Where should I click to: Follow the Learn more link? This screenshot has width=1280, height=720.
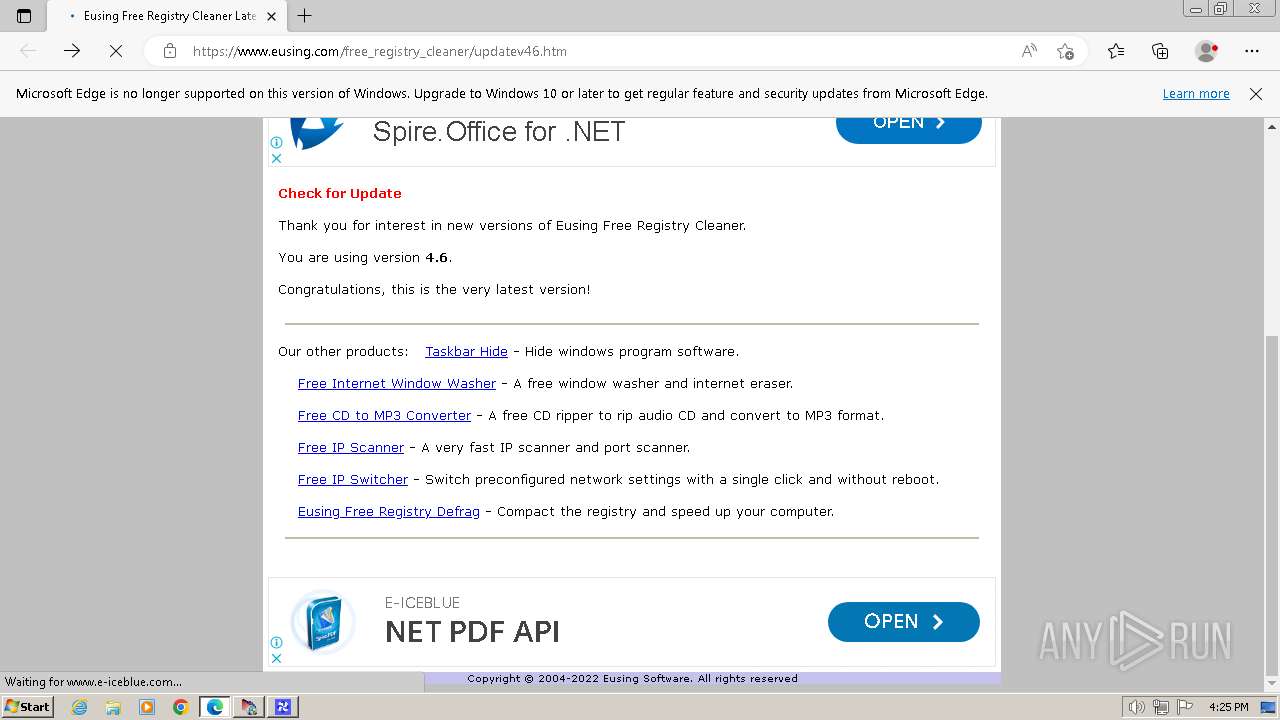pyautogui.click(x=1196, y=94)
